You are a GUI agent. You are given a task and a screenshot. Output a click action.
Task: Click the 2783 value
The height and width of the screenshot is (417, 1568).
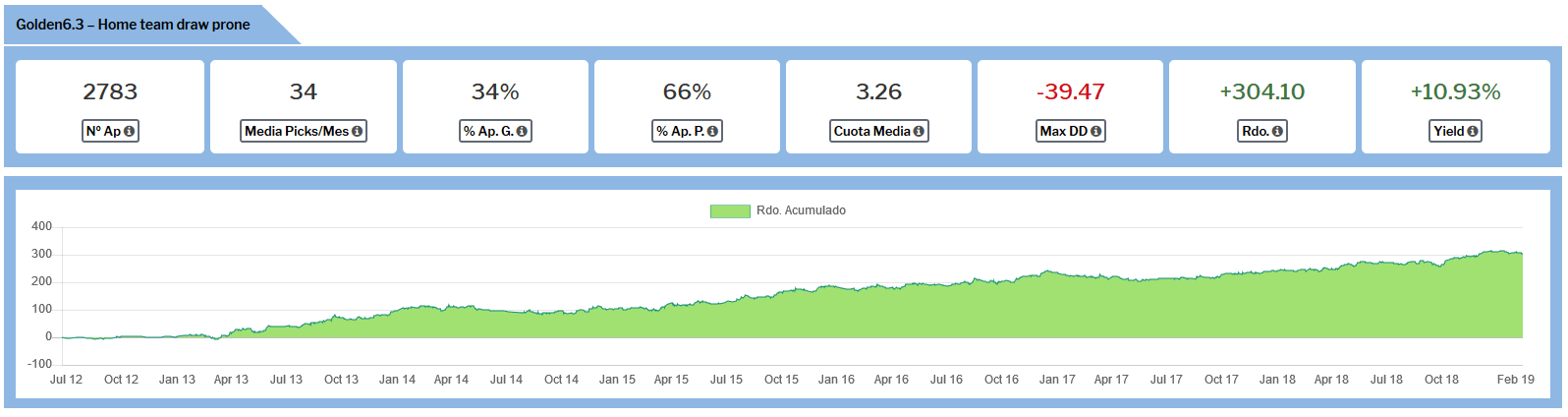(x=110, y=91)
